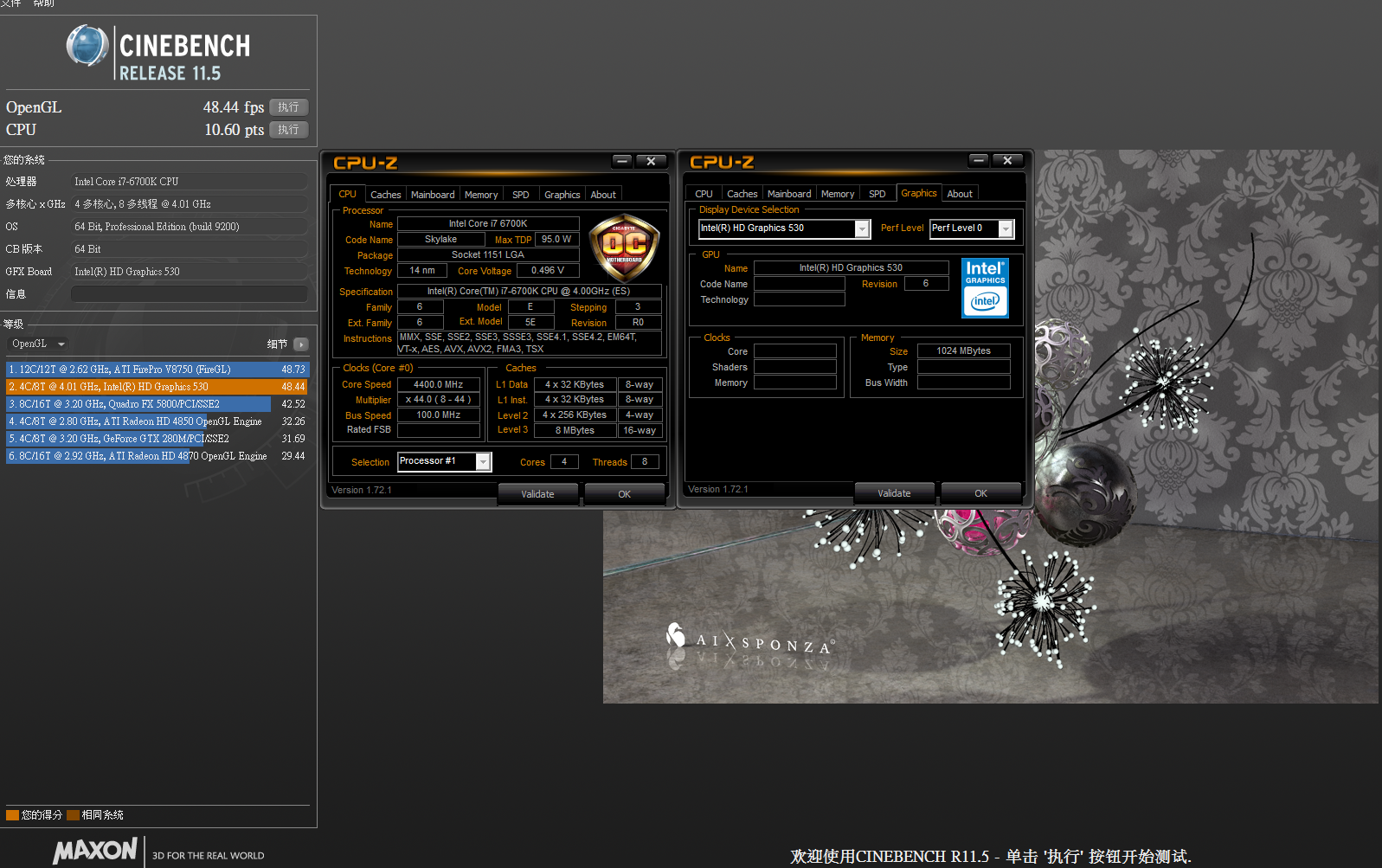1382x868 pixels.
Task: Click the OpenGL score '48.44 fps'
Action: click(x=234, y=107)
